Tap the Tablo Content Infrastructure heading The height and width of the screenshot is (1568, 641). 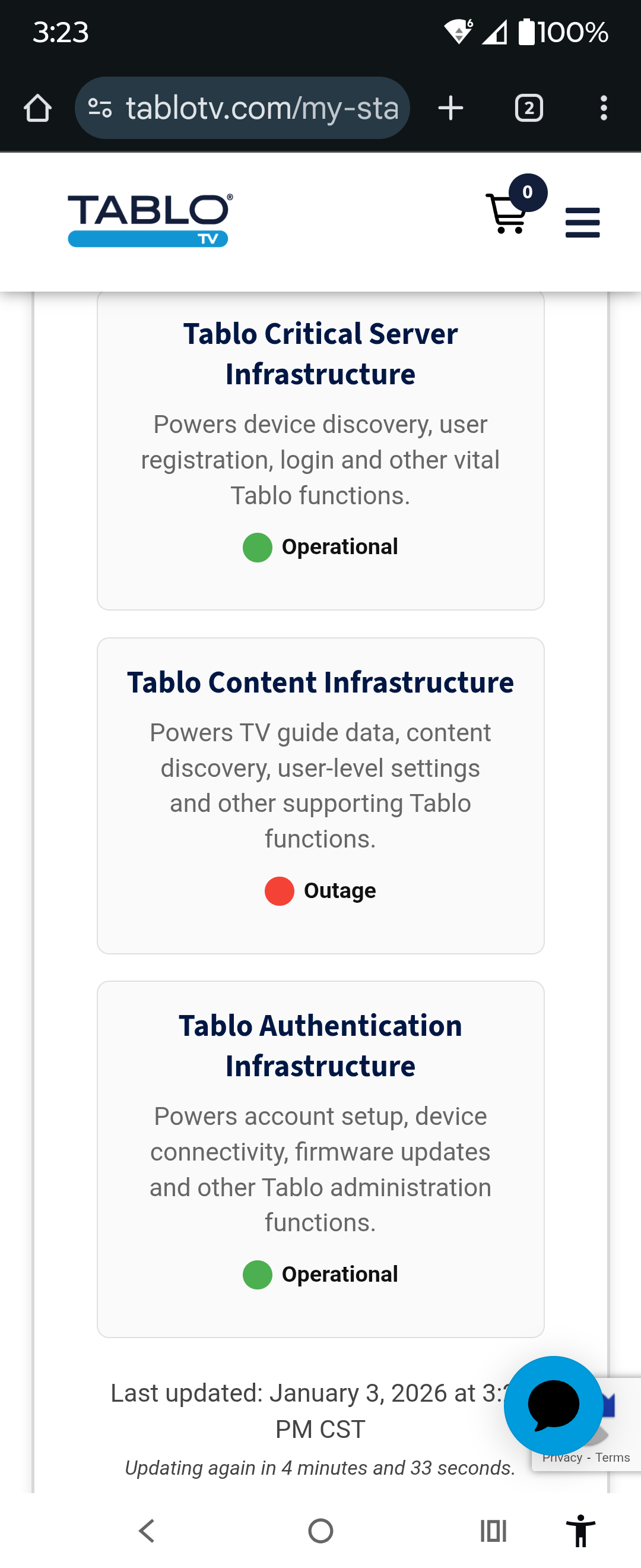tap(320, 682)
